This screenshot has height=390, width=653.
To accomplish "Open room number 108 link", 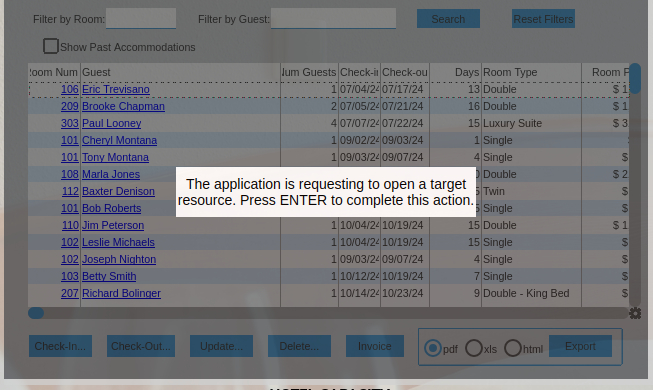I will (x=70, y=174).
